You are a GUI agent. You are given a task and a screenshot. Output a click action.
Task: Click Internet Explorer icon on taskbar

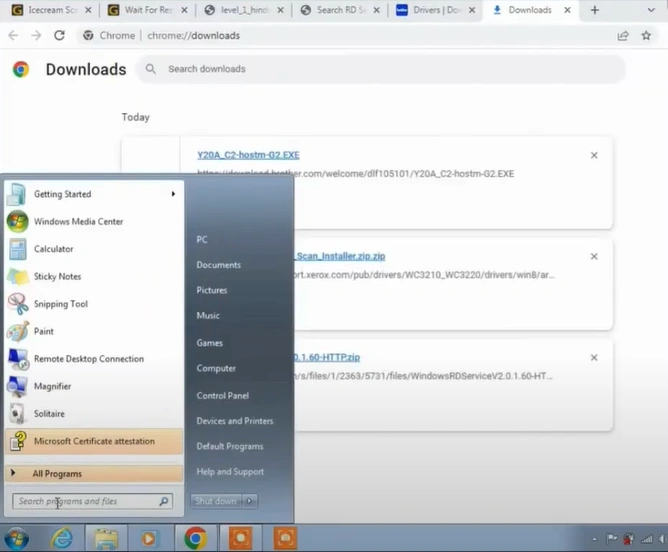[x=62, y=539]
